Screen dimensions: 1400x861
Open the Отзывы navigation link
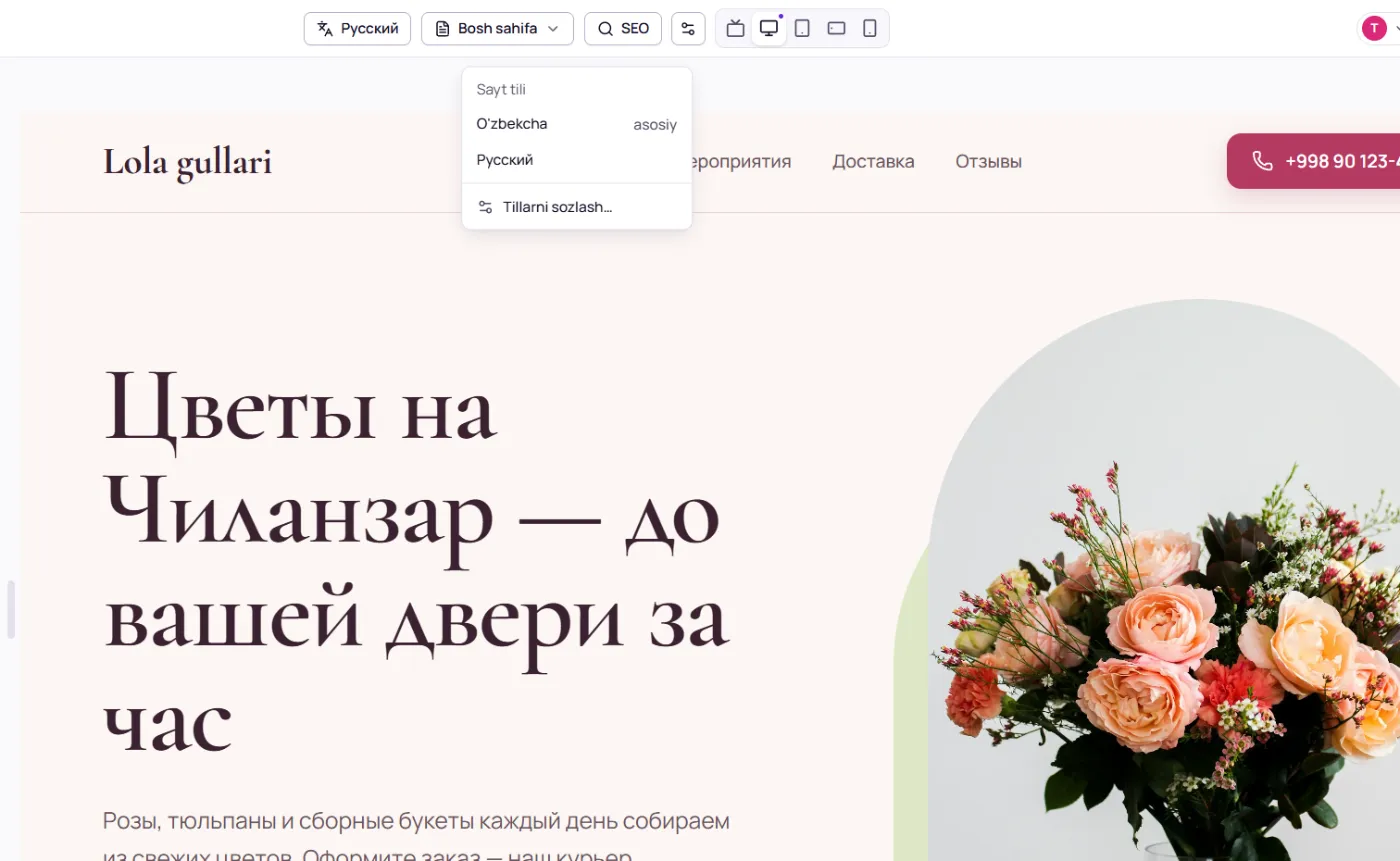(988, 161)
